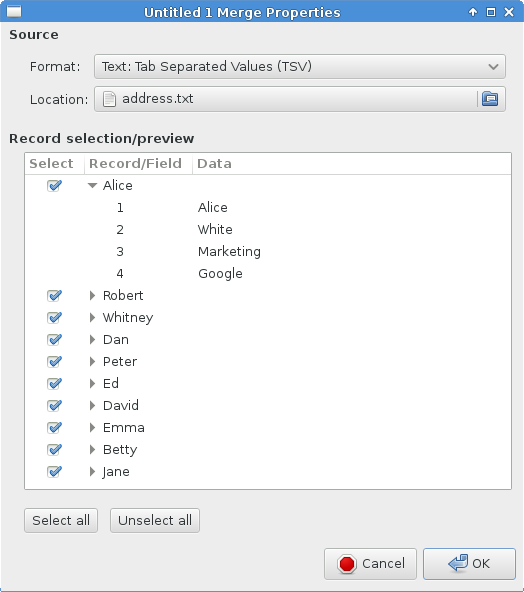The height and width of the screenshot is (592, 524).
Task: Select the Marketing data row
Action: coord(268,251)
